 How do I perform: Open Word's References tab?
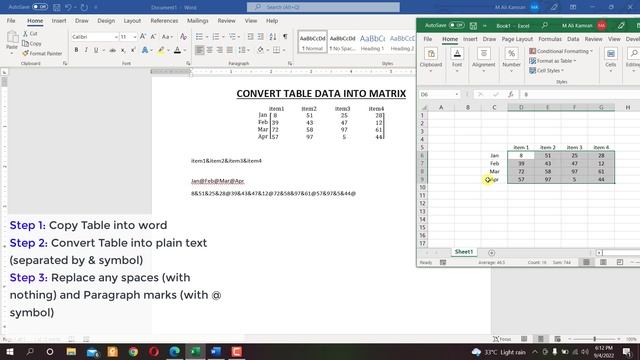point(164,21)
